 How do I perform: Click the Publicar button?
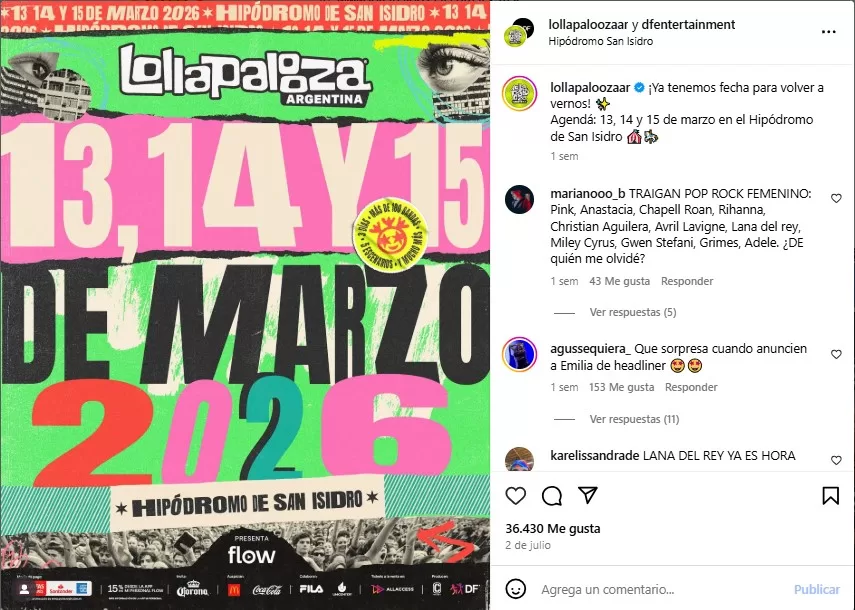(x=816, y=589)
